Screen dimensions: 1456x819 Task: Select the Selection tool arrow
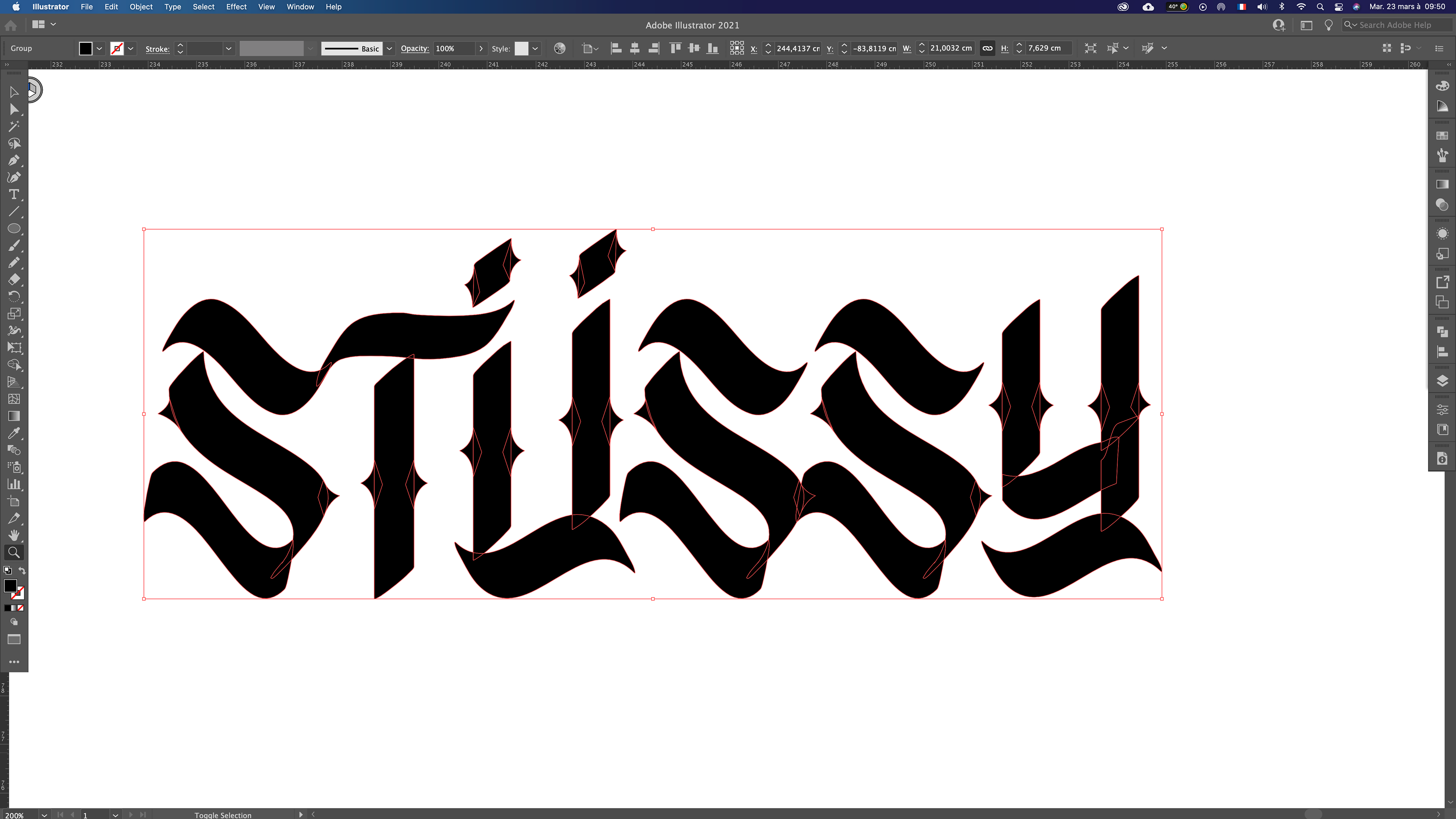click(x=14, y=92)
